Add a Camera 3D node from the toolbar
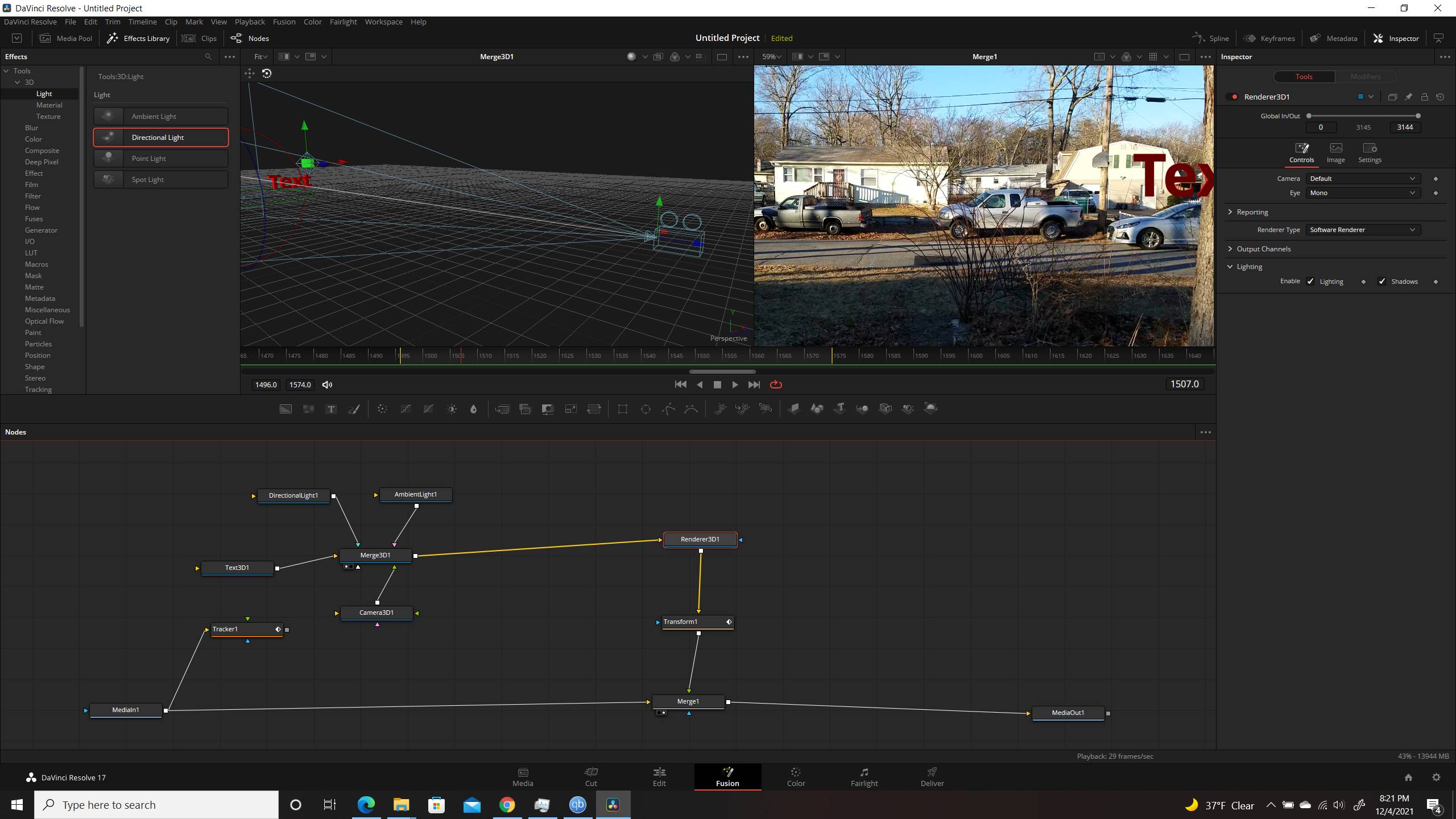Screen dimensions: 1456x819 886,409
